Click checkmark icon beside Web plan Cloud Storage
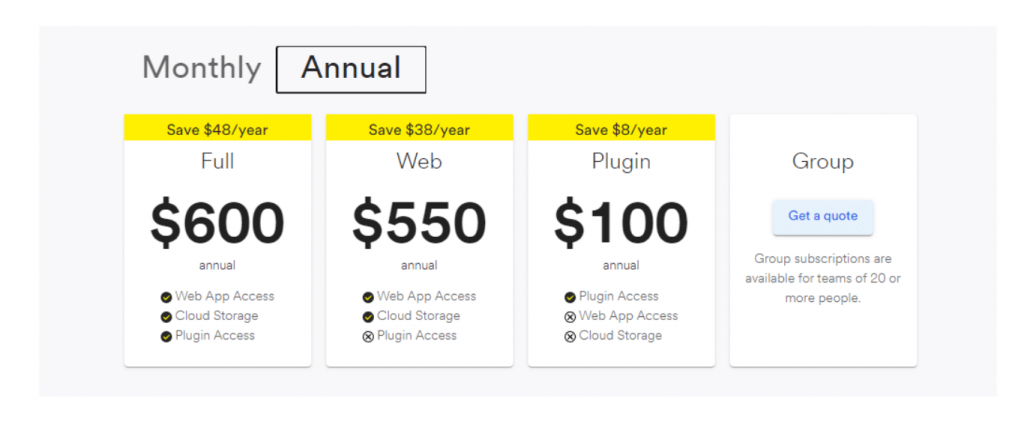This screenshot has height=422, width=1024. [368, 317]
